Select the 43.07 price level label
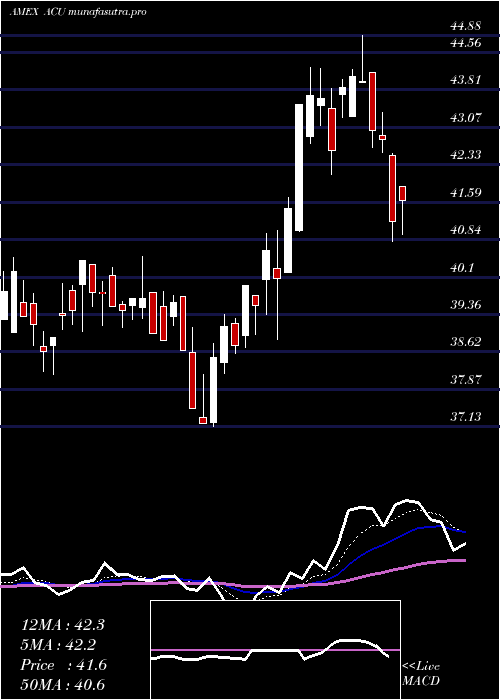Viewport: 500px width, 700px height. click(466, 118)
